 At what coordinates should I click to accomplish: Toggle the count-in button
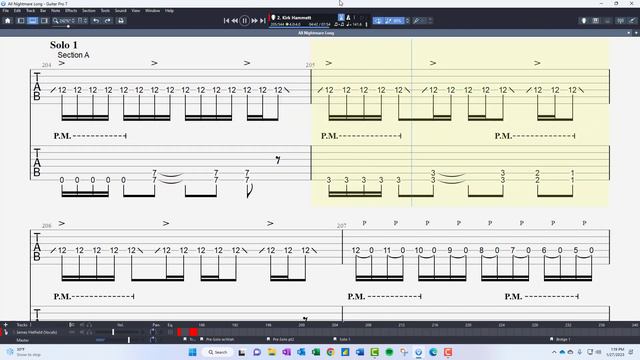341,18
